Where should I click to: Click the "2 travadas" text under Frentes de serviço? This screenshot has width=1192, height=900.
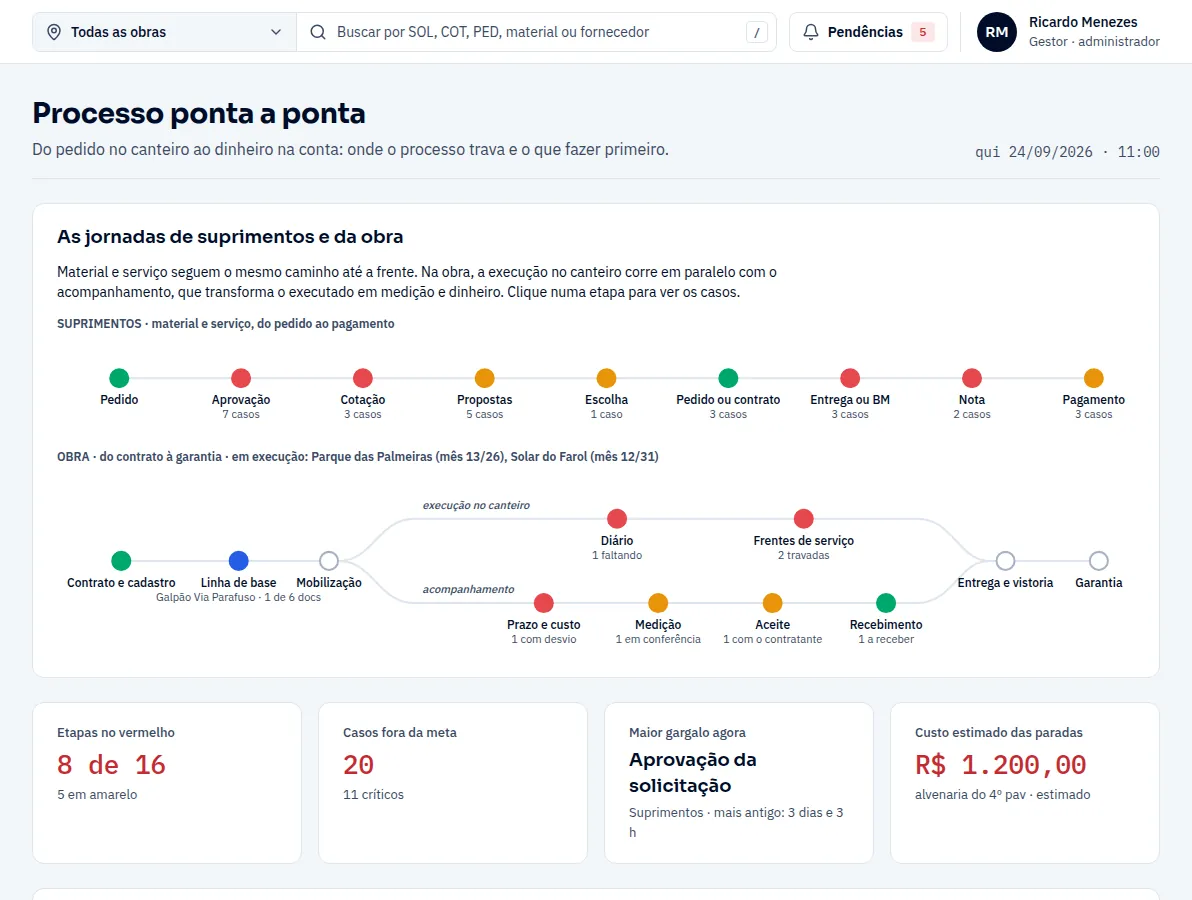[x=804, y=556]
